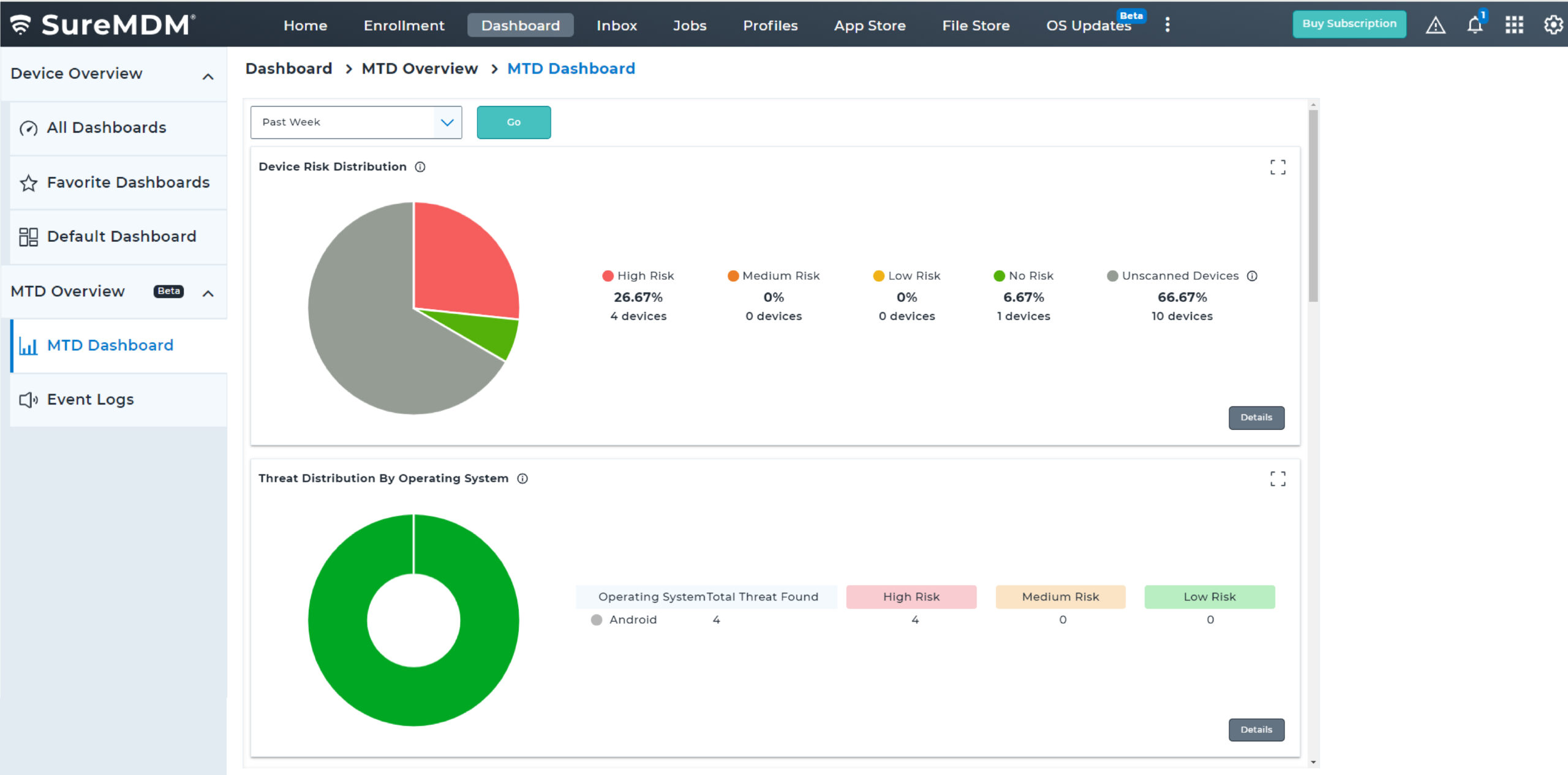Click the Total Threat Found header
The height and width of the screenshot is (775, 1568).
(763, 597)
